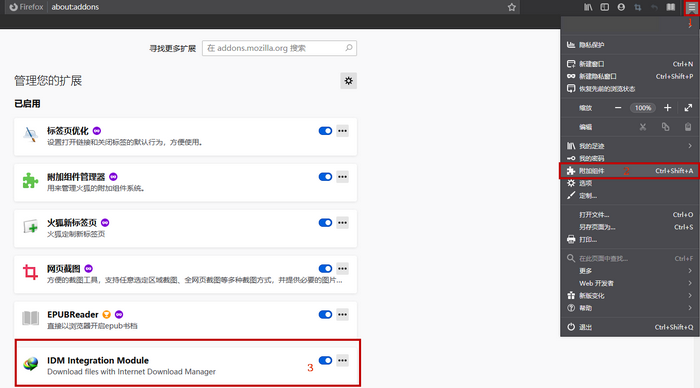The width and height of the screenshot is (700, 388).
Task: Select 隐私保护 in the menu
Action: click(x=629, y=45)
